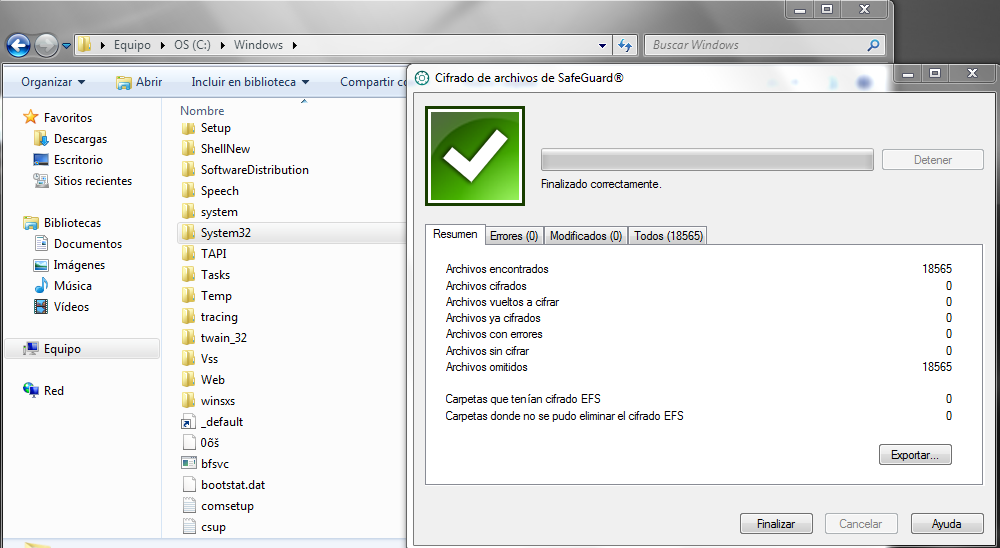Select the ShellNew folder
Viewport: 1000px width, 548px height.
tap(225, 149)
